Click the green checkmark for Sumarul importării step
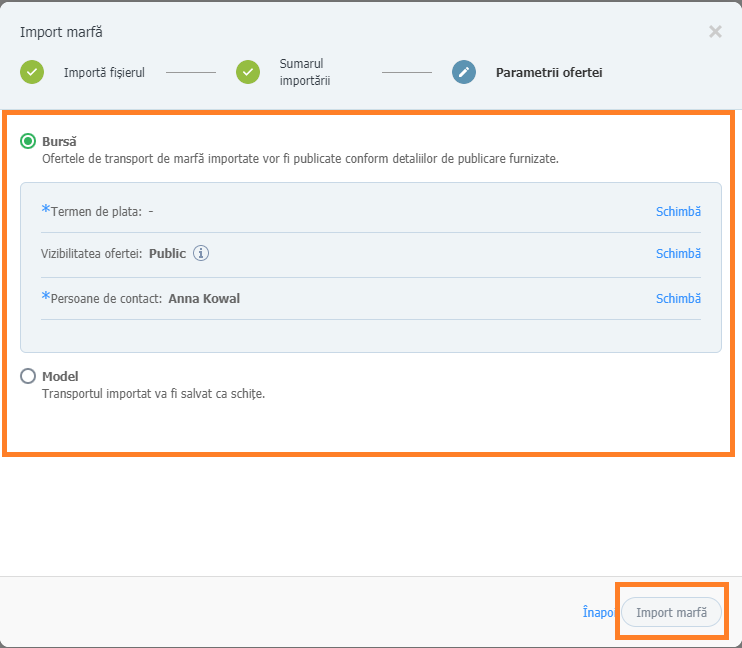 [x=248, y=72]
